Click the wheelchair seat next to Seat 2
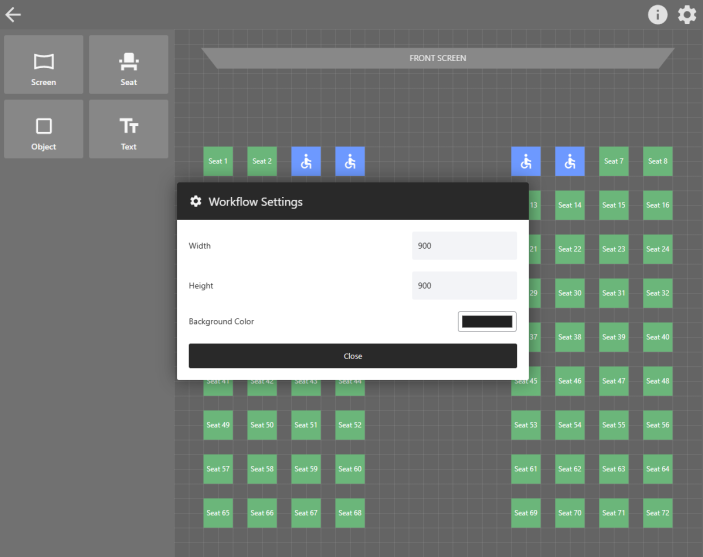703x557 pixels. [306, 161]
